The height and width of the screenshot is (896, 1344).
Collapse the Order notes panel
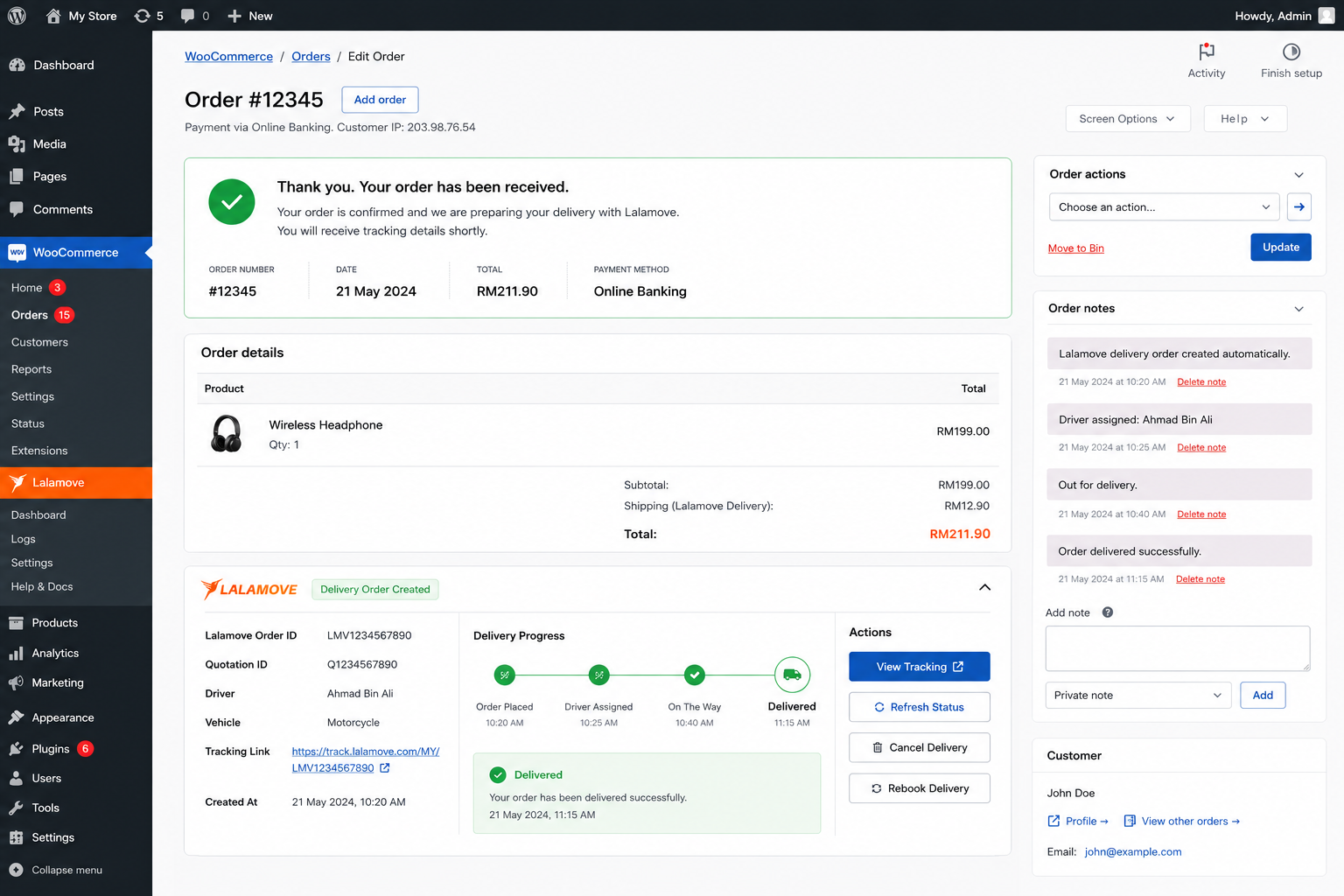click(1298, 309)
